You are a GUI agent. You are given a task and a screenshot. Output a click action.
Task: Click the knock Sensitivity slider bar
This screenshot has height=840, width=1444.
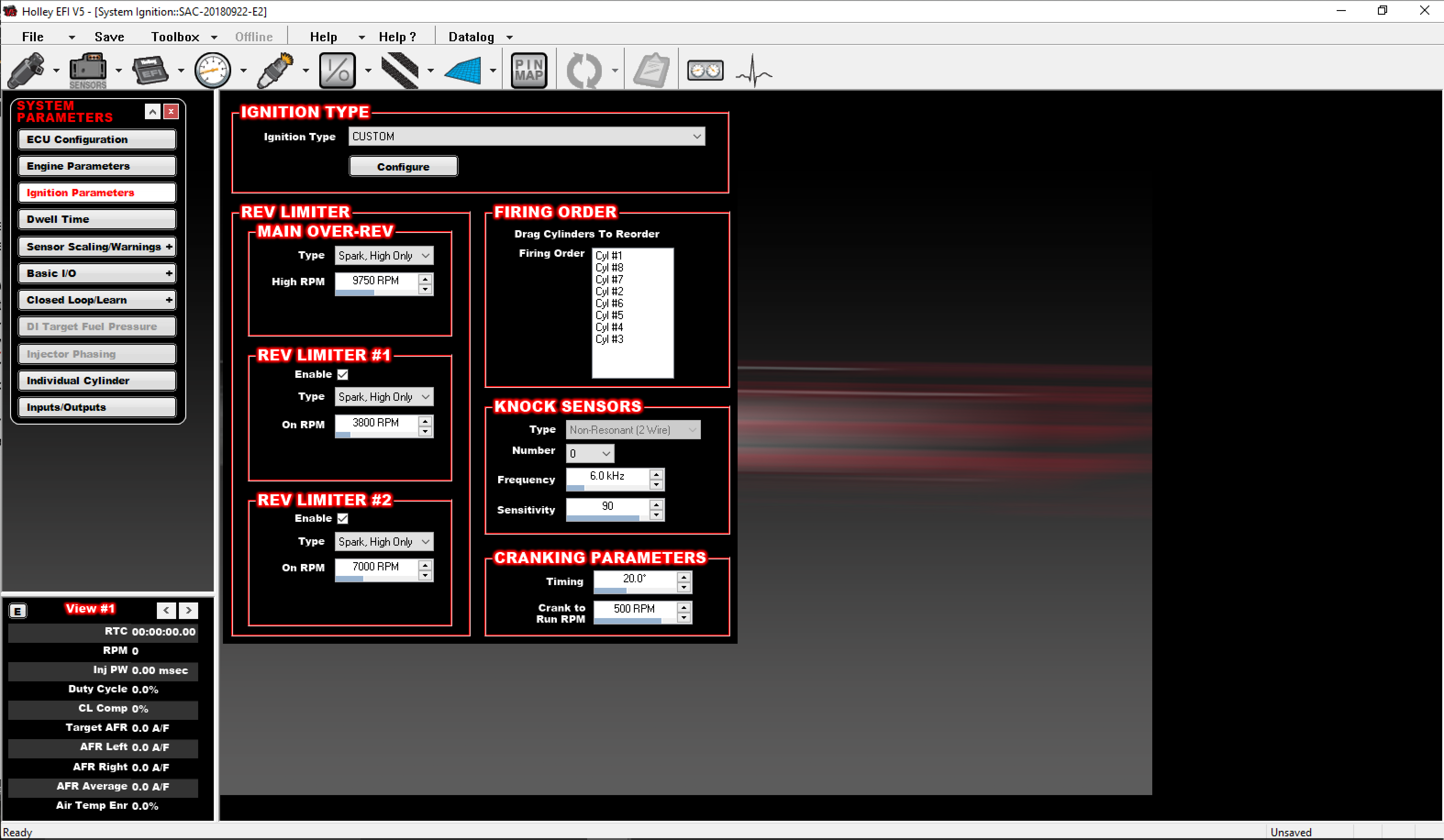pos(608,518)
